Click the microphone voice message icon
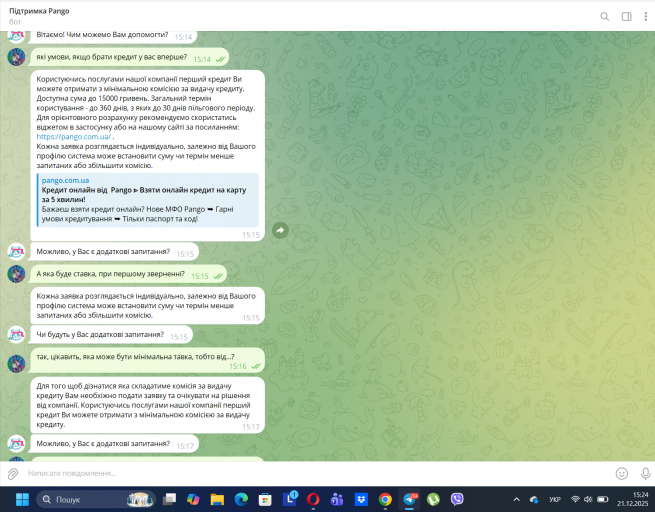The image size is (655, 512). pos(645,473)
